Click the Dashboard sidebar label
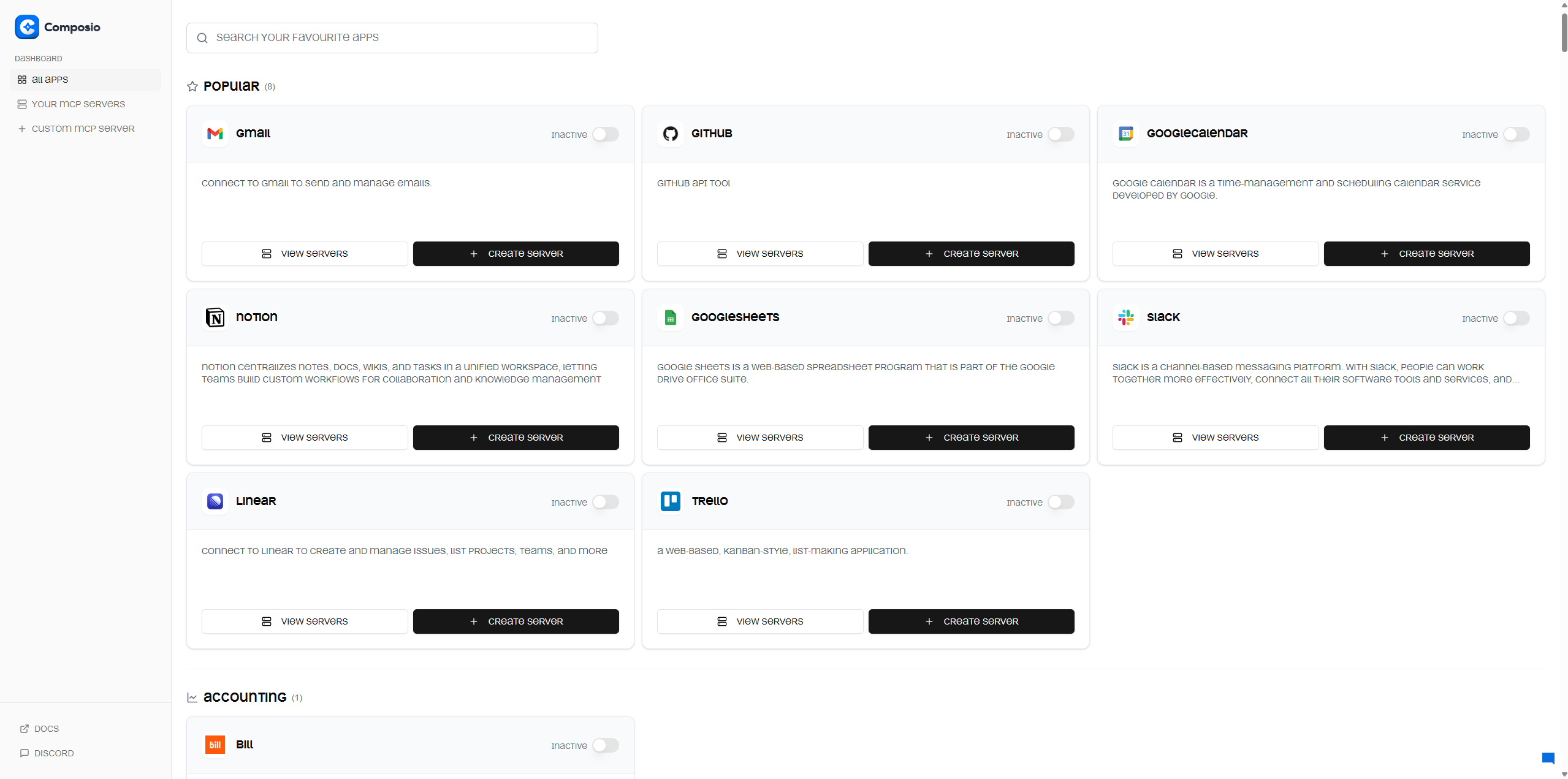This screenshot has height=779, width=1568. [x=39, y=59]
